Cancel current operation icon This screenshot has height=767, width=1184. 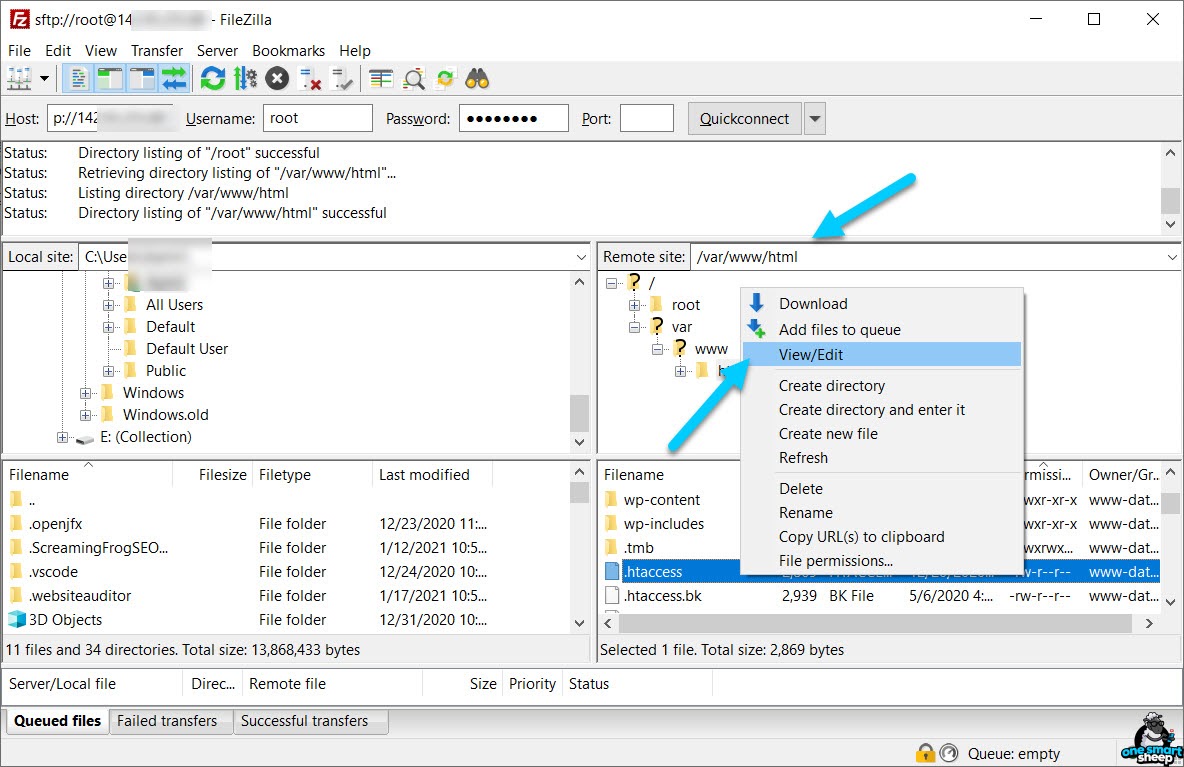point(277,79)
